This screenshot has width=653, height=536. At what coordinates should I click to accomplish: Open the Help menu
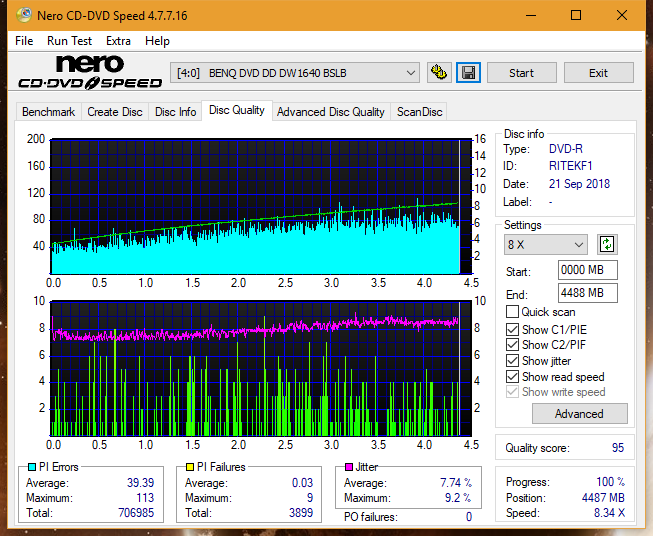click(x=157, y=41)
